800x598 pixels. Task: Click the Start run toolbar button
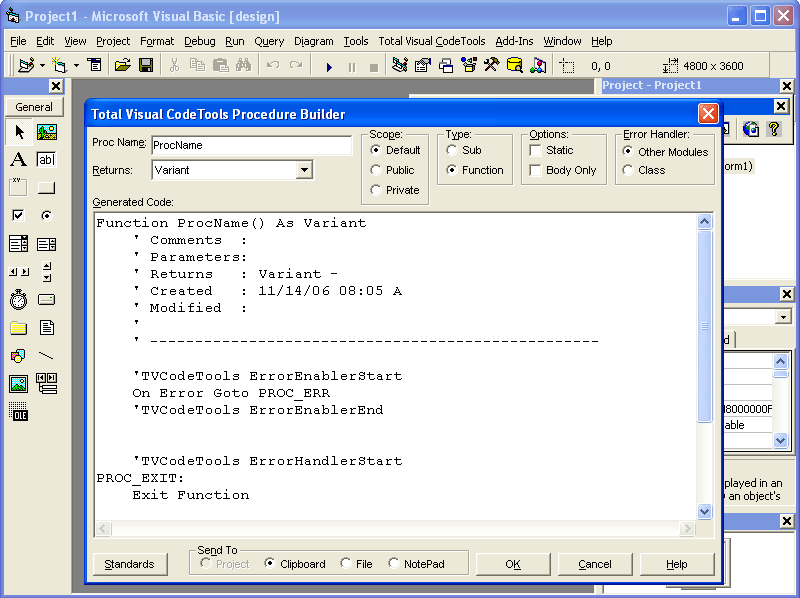click(x=329, y=67)
